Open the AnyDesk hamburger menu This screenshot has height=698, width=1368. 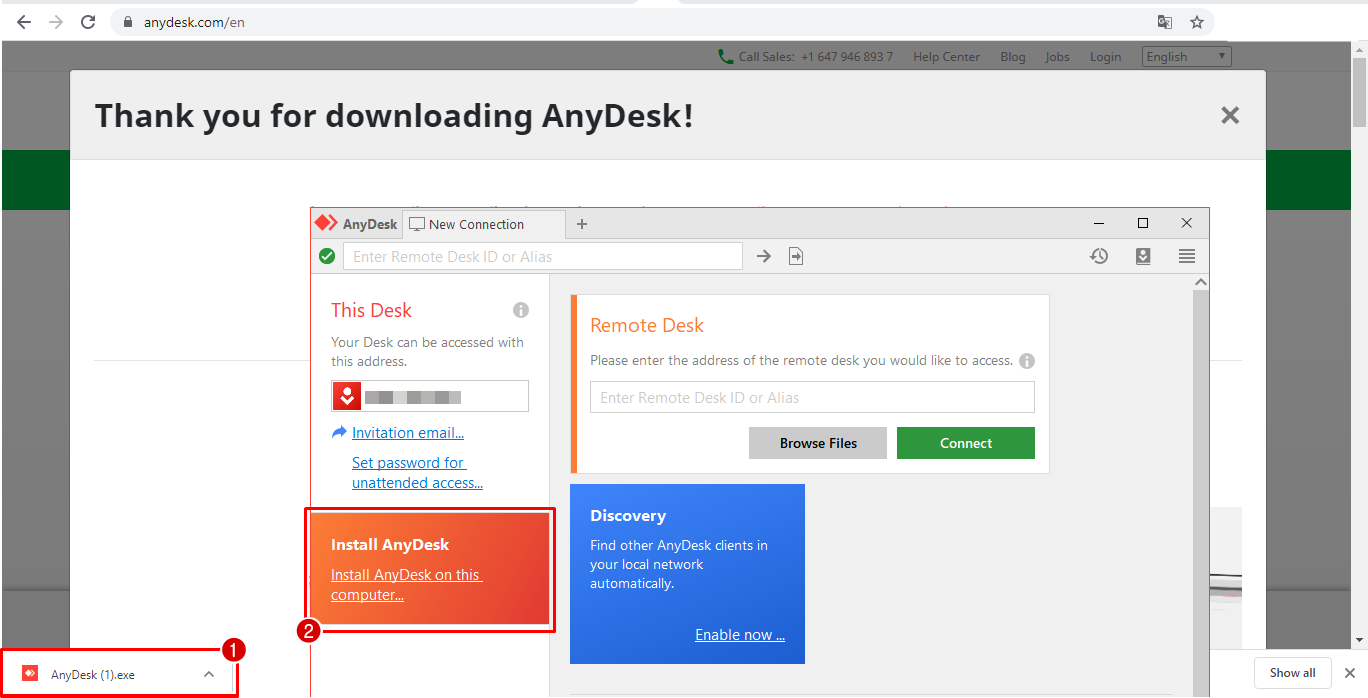tap(1187, 257)
